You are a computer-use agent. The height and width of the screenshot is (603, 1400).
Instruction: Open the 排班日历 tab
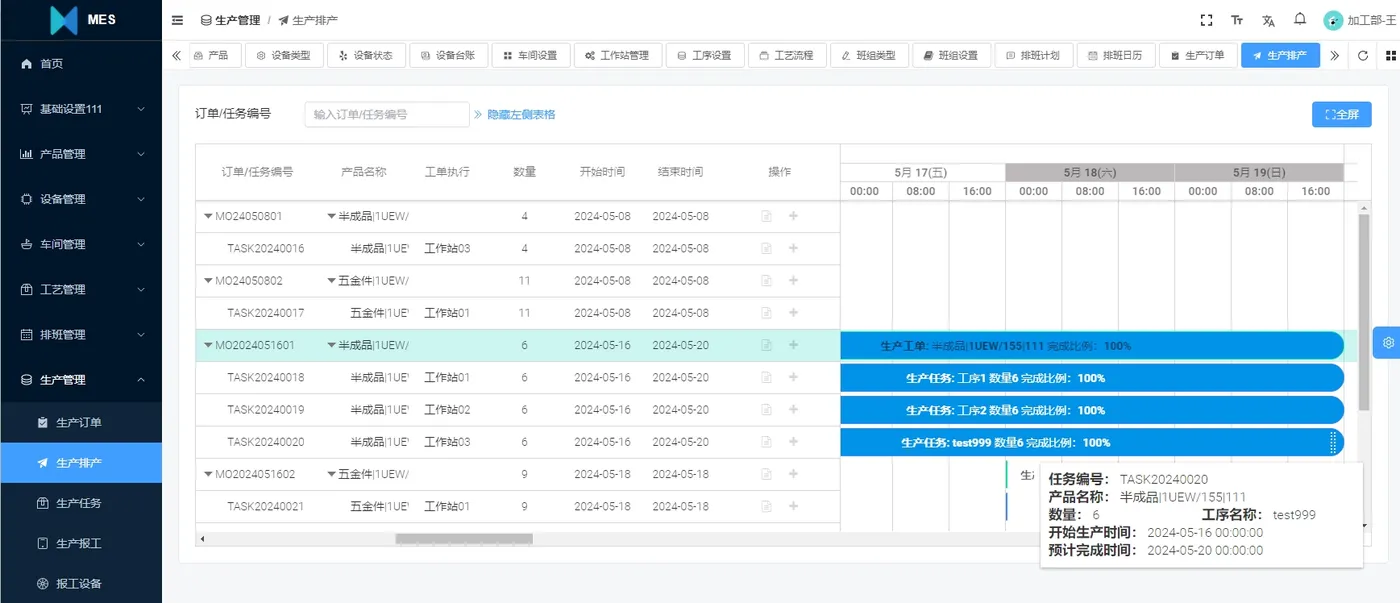tap(1116, 55)
